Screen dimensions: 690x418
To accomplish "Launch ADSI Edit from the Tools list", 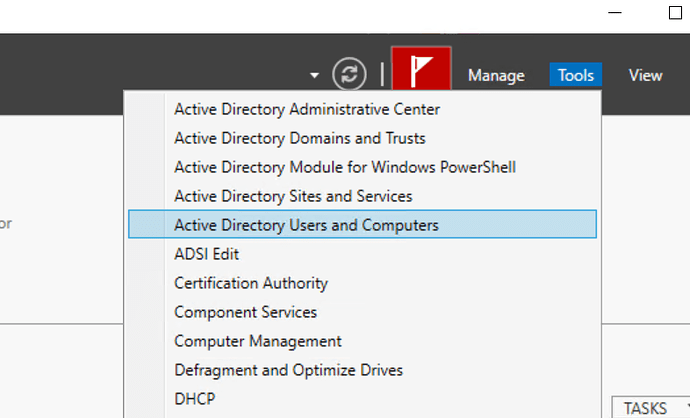I will [x=207, y=254].
